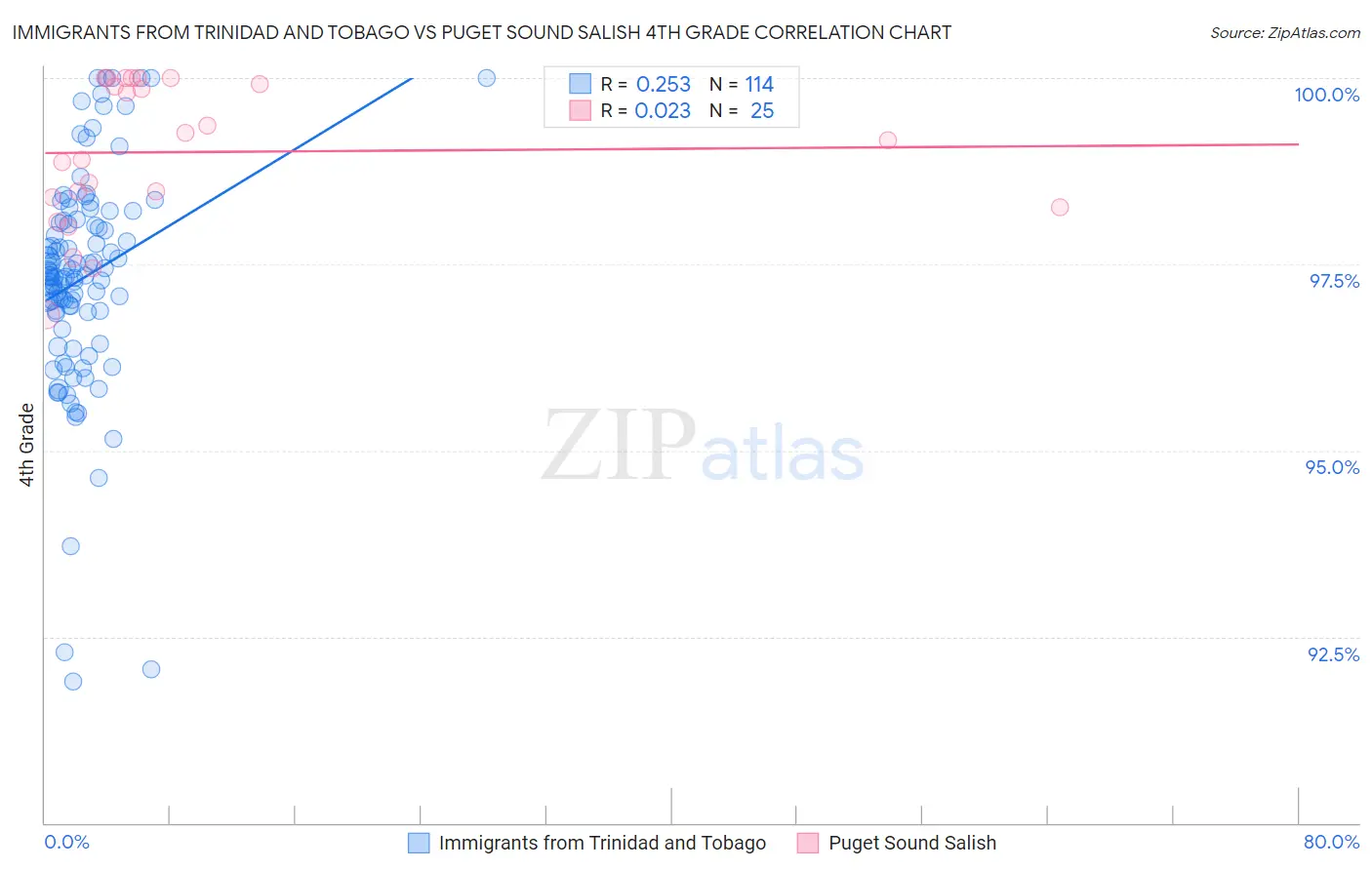1372x870 pixels.
Task: Click the pink data point near 98.3%
Action: pos(1060,207)
